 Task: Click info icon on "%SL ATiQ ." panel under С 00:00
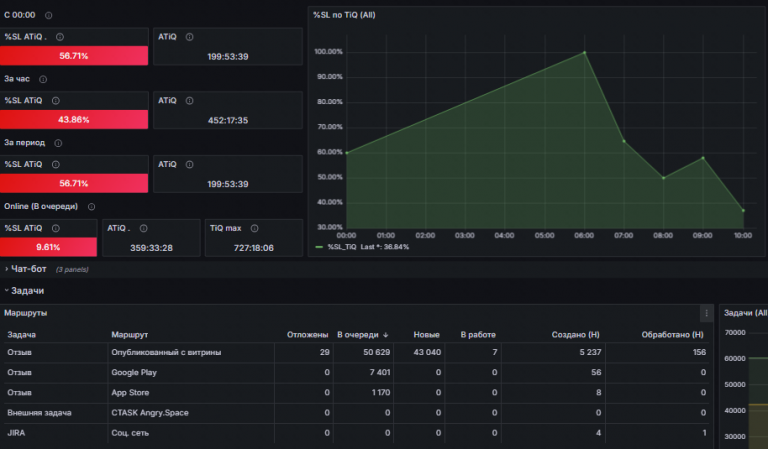[x=60, y=37]
